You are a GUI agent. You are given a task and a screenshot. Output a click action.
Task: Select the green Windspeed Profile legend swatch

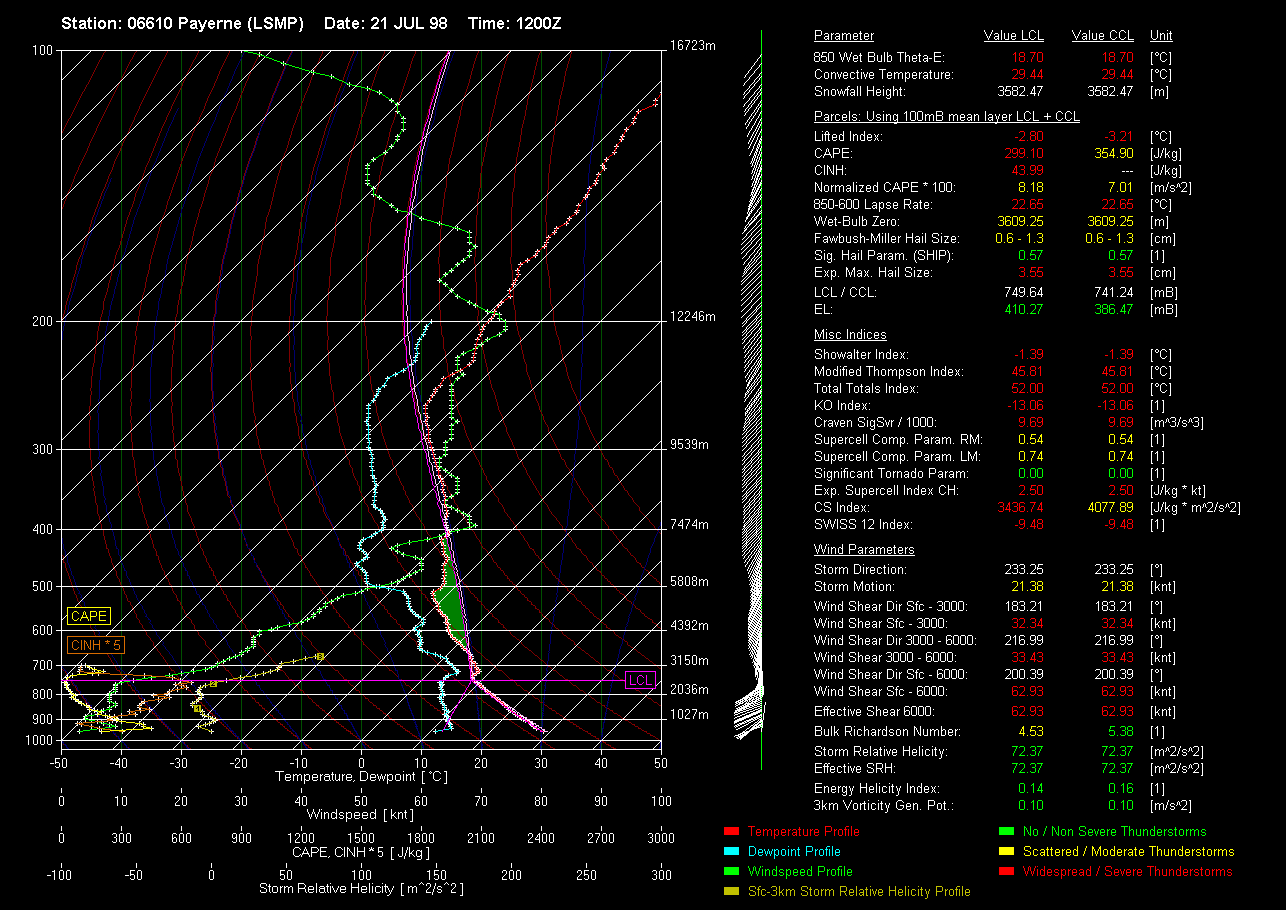point(730,871)
